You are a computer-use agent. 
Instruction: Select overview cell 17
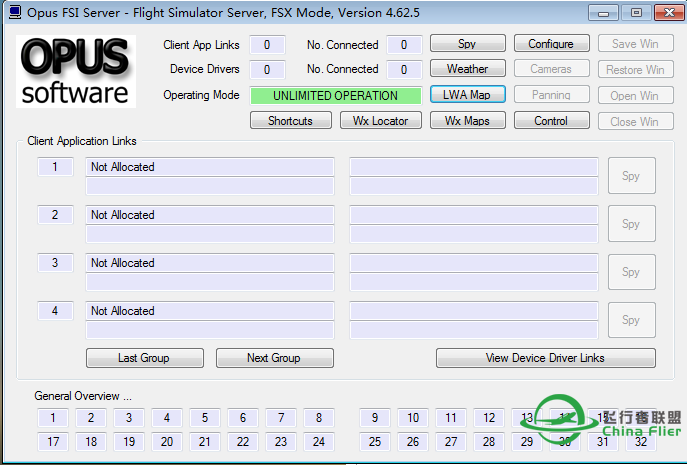53,442
